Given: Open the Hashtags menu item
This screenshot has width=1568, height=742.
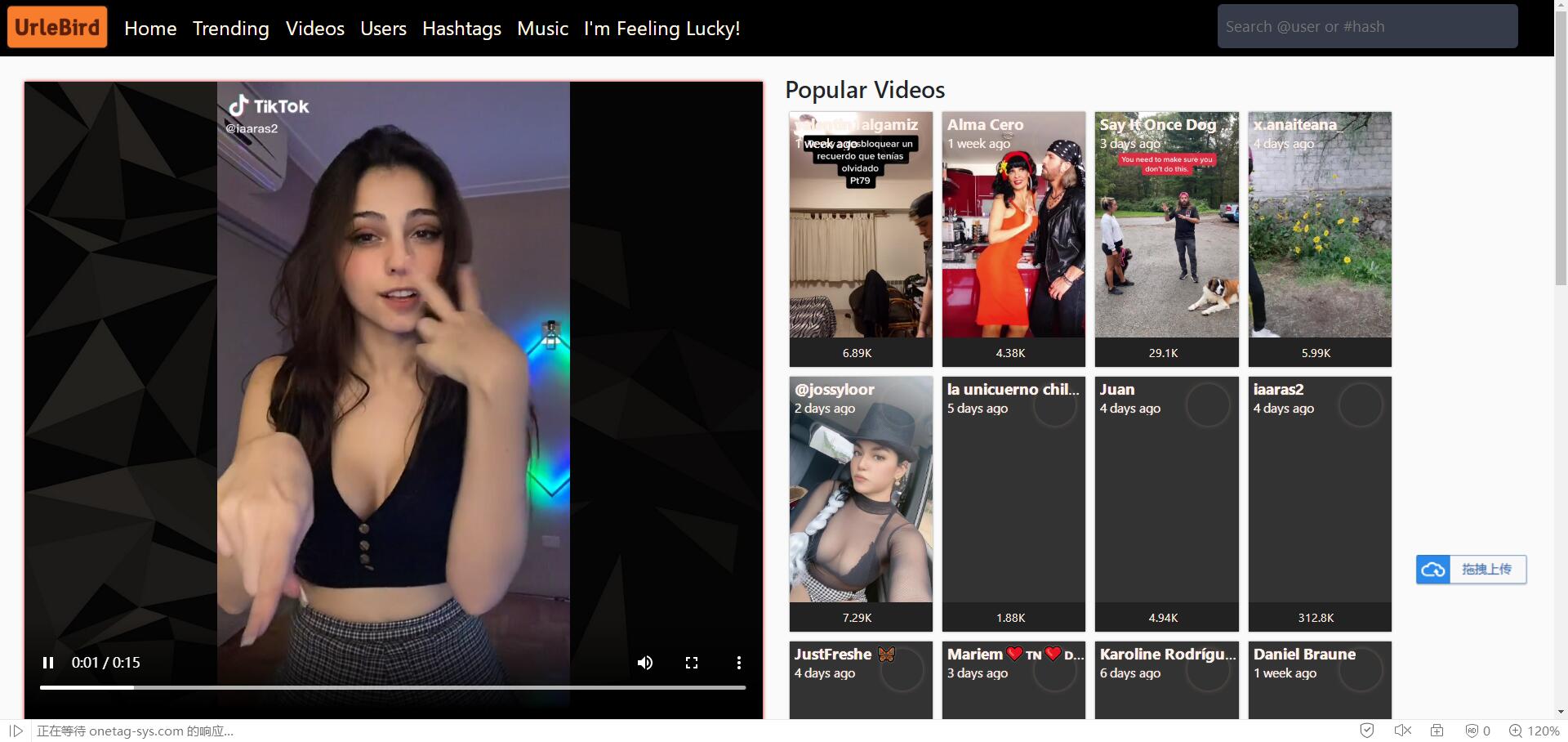Looking at the screenshot, I should point(461,29).
